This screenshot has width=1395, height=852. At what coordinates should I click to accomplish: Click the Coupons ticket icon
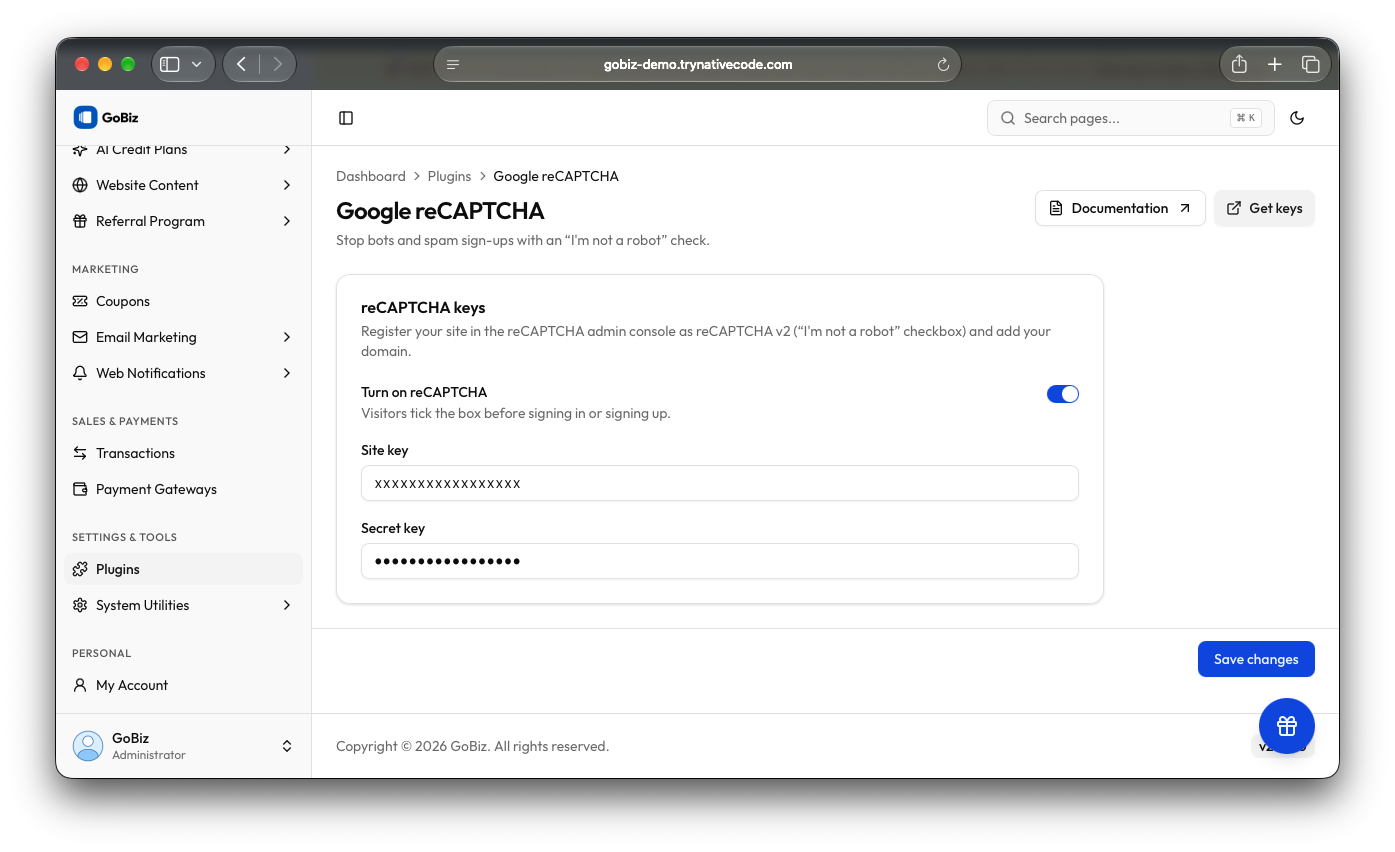click(80, 301)
